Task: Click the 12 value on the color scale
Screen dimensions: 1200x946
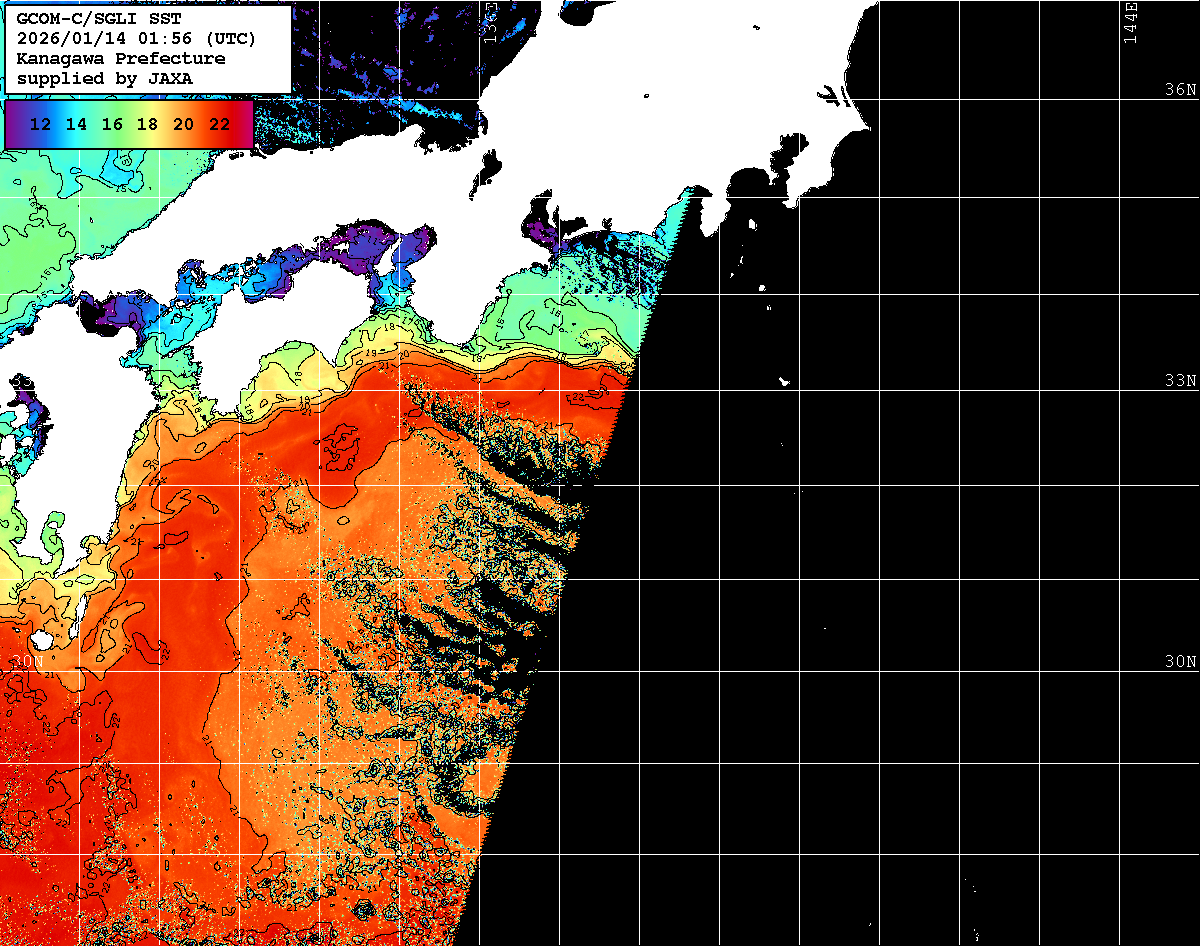Action: click(41, 125)
